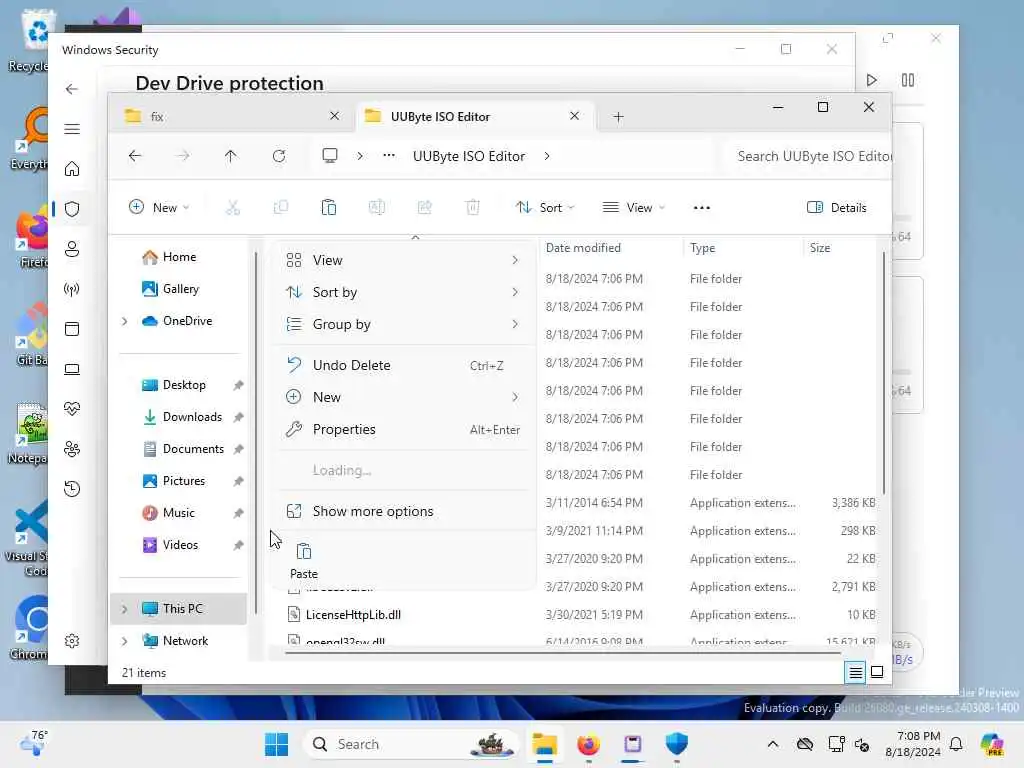This screenshot has height=768, width=1024.
Task: Open the Windows Start menu
Action: (277, 744)
